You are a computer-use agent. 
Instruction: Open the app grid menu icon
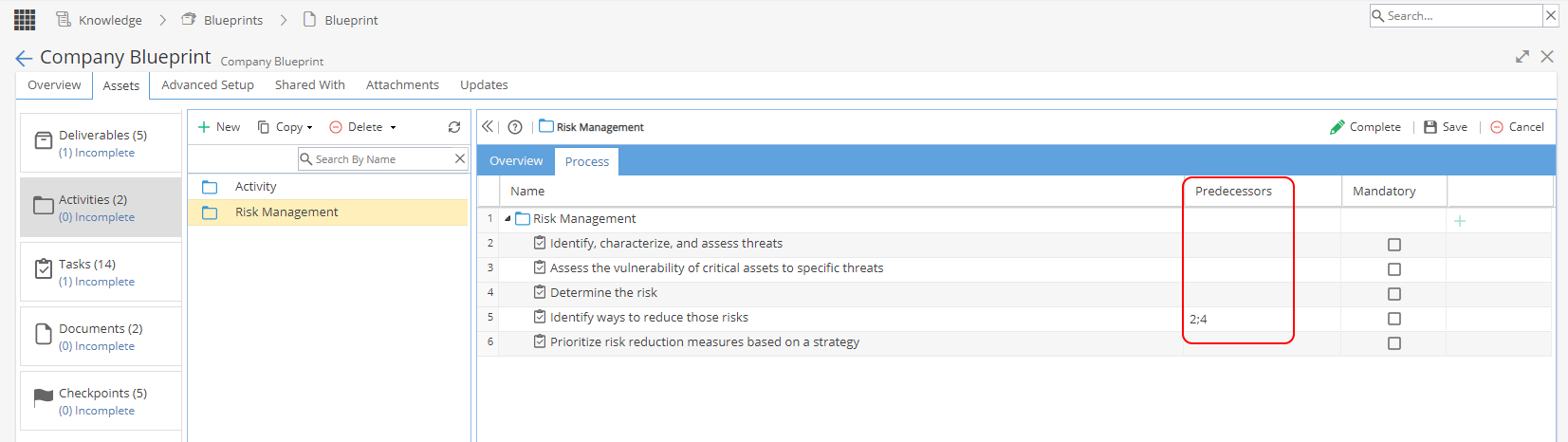(25, 19)
